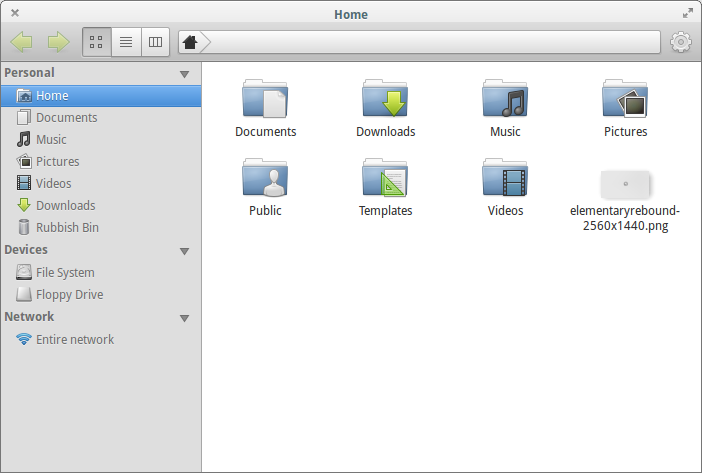Go back with the left arrow button

22,42
